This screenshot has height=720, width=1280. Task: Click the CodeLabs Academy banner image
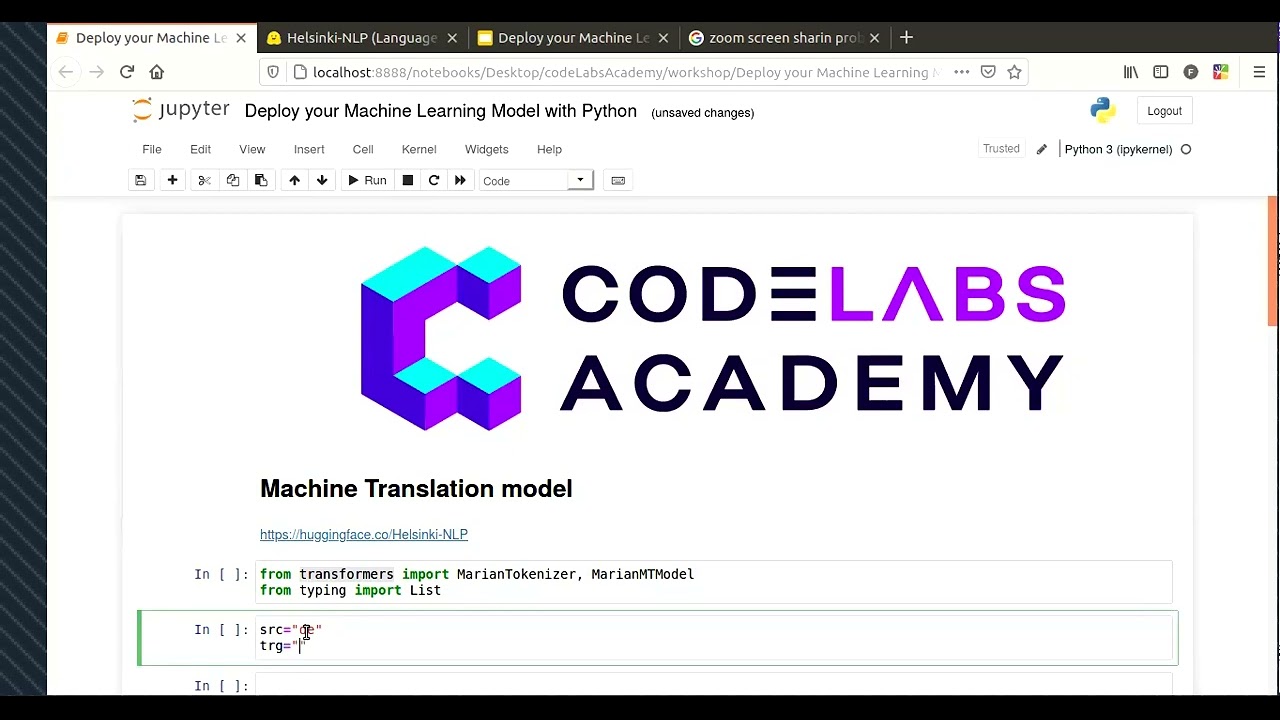point(714,338)
